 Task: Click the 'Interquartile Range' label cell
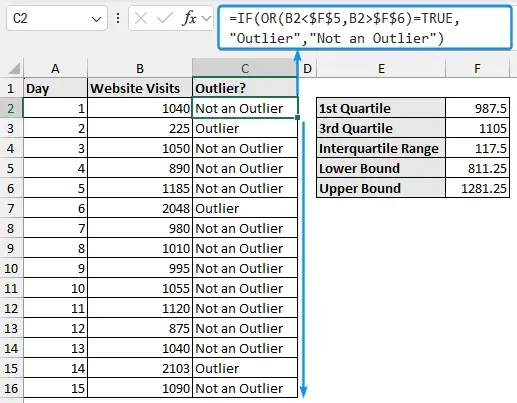(381, 148)
